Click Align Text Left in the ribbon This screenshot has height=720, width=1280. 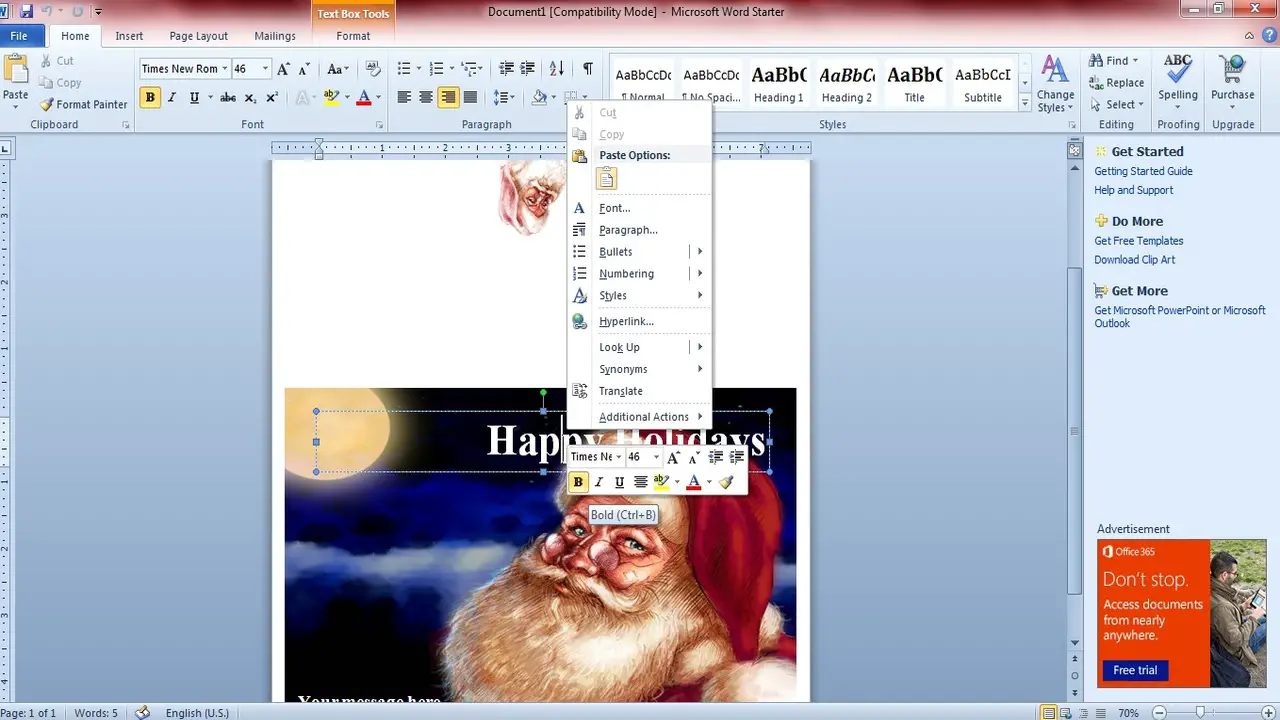click(404, 97)
